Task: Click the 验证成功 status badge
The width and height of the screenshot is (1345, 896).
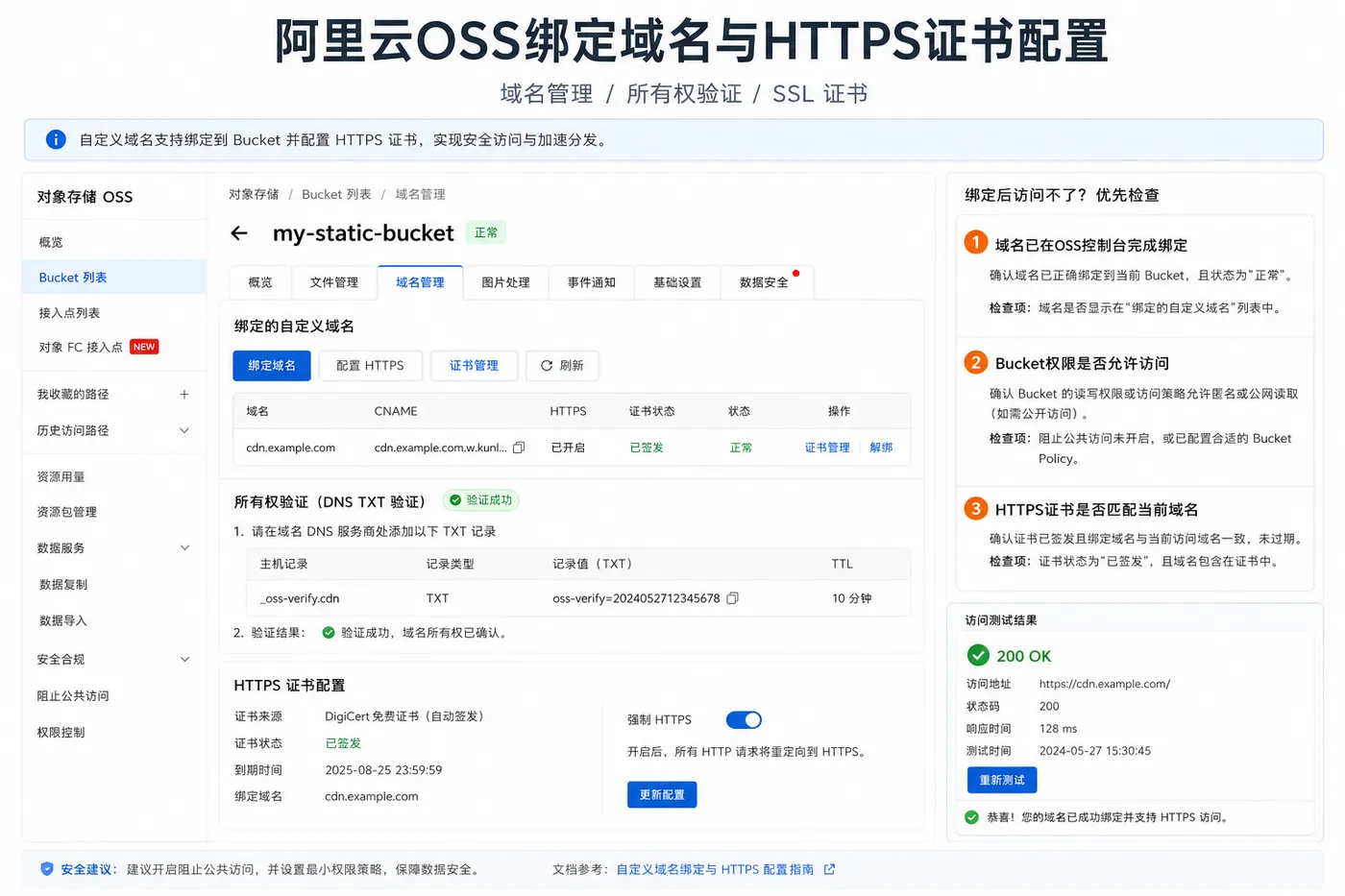Action: (481, 500)
